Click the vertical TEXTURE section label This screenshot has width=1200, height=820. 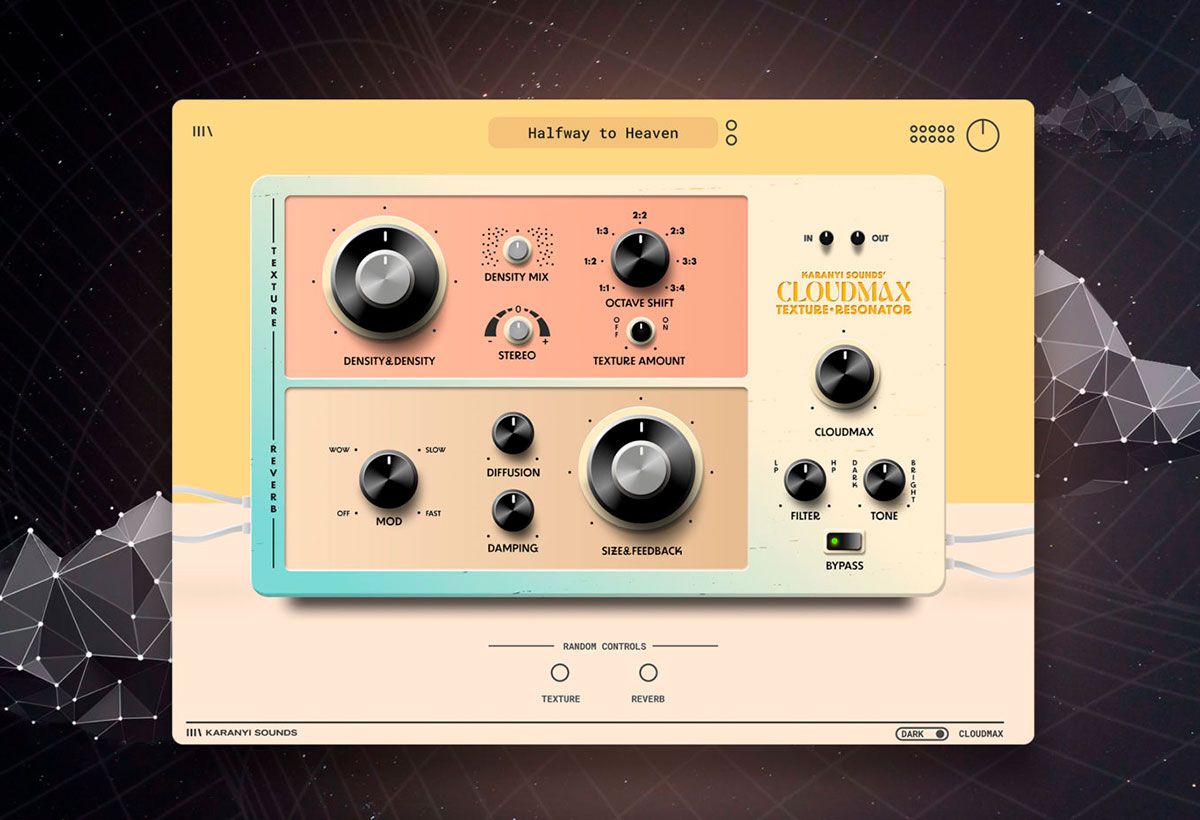[x=274, y=287]
